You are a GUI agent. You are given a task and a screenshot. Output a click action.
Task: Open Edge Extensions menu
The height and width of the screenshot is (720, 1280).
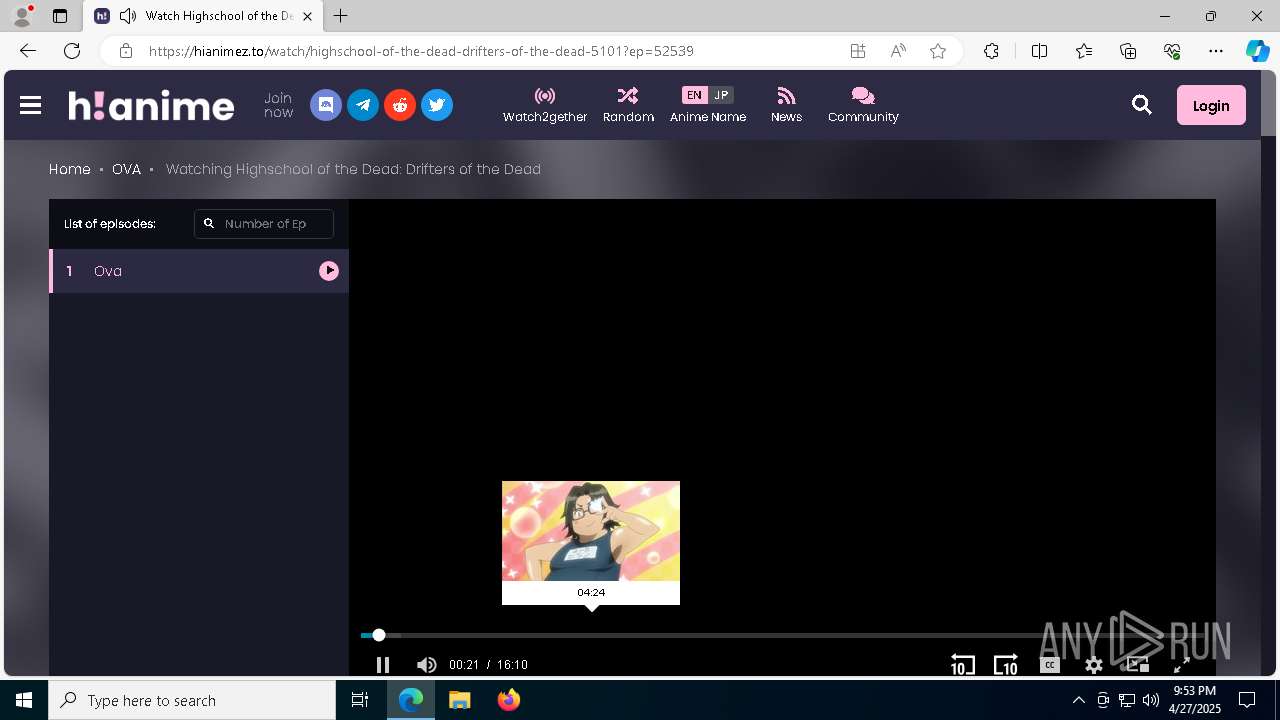click(x=991, y=51)
